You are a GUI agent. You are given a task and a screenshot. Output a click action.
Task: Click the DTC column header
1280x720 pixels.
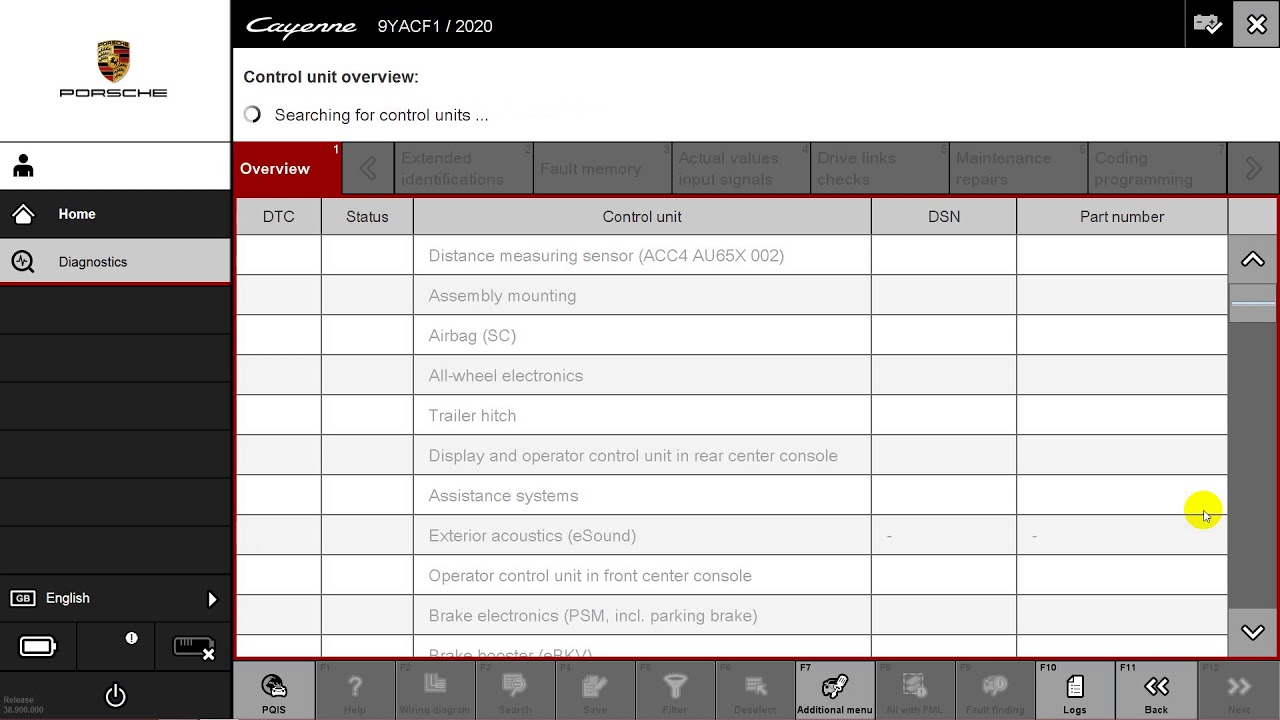tap(278, 216)
